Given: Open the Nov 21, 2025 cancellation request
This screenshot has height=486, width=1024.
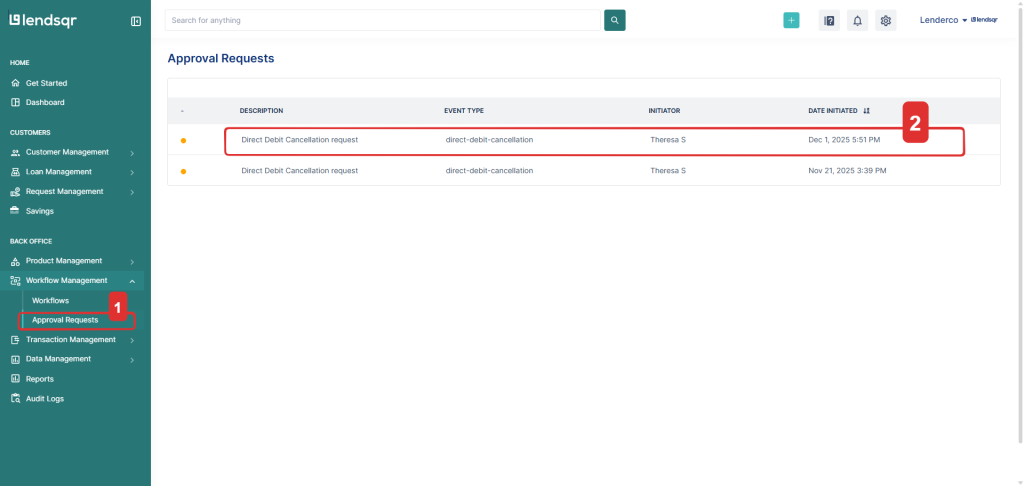Looking at the screenshot, I should click(x=300, y=171).
